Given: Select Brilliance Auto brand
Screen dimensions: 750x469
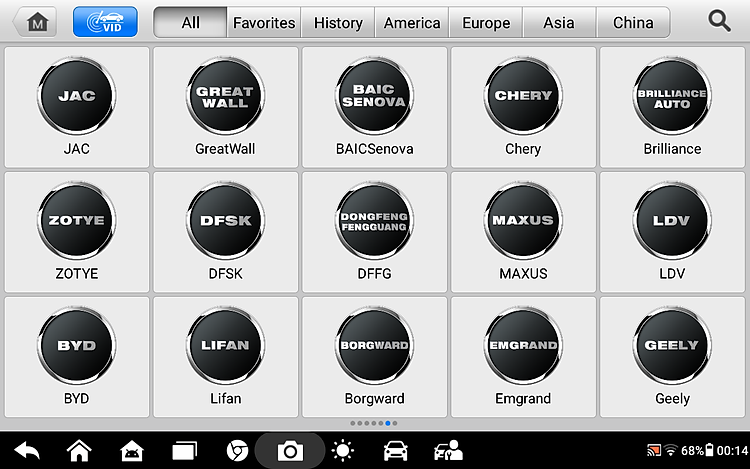Looking at the screenshot, I should (x=672, y=107).
